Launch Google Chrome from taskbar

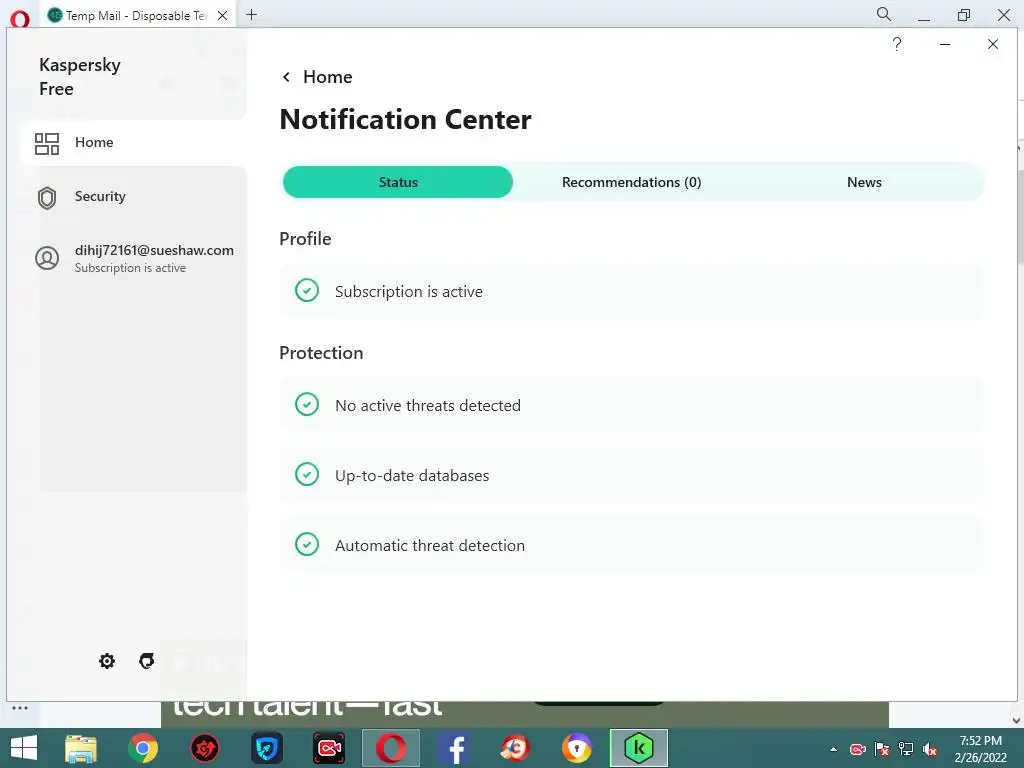[143, 748]
